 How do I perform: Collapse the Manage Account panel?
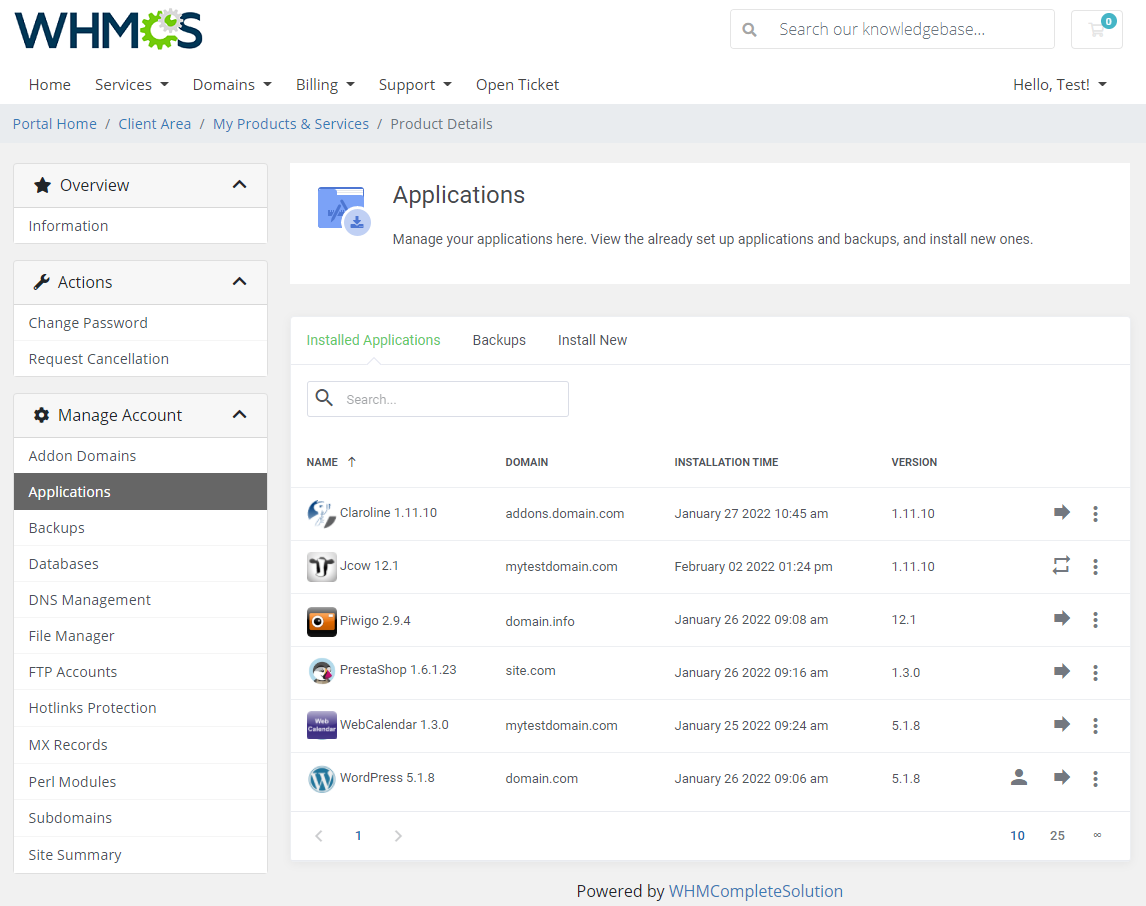coord(239,414)
